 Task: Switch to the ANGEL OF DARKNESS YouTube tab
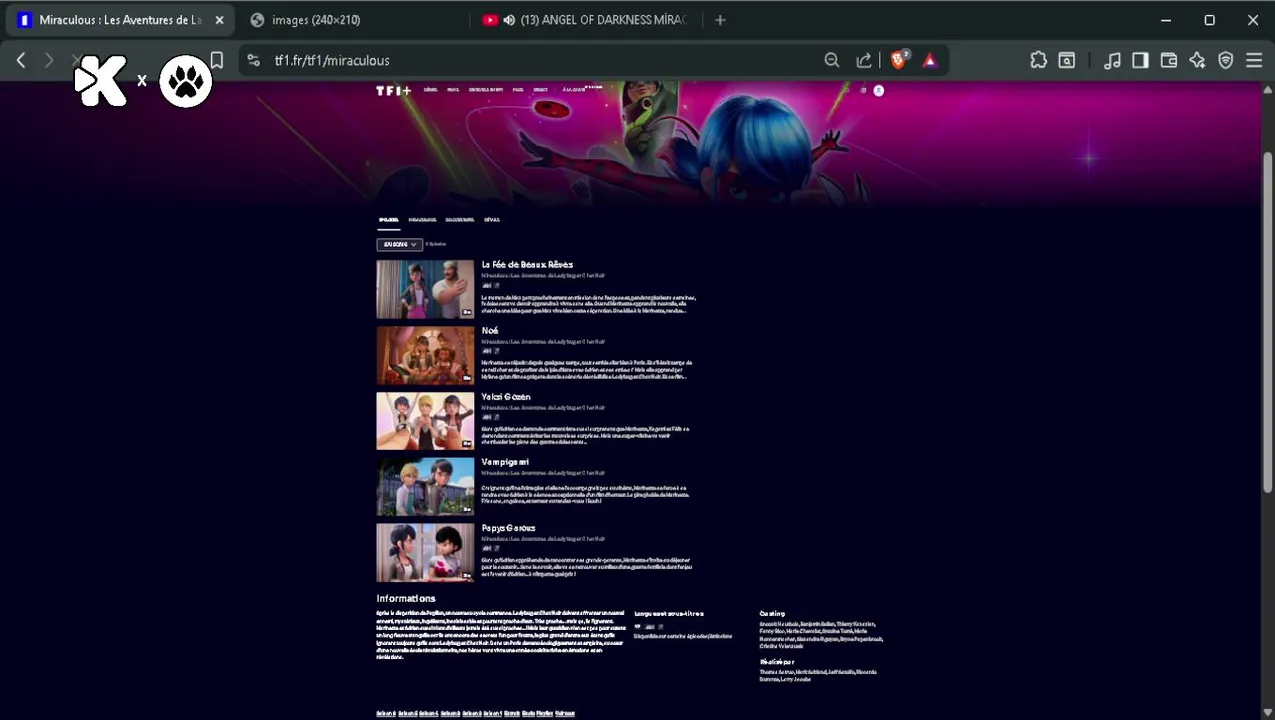603,20
